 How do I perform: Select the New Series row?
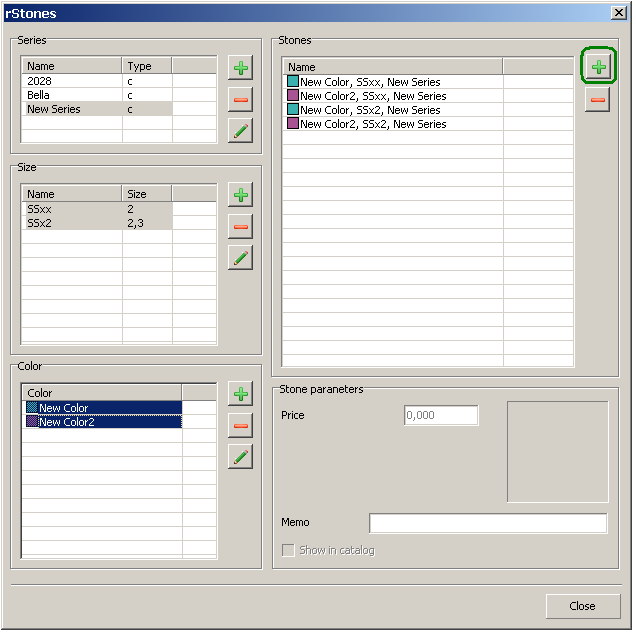point(97,109)
